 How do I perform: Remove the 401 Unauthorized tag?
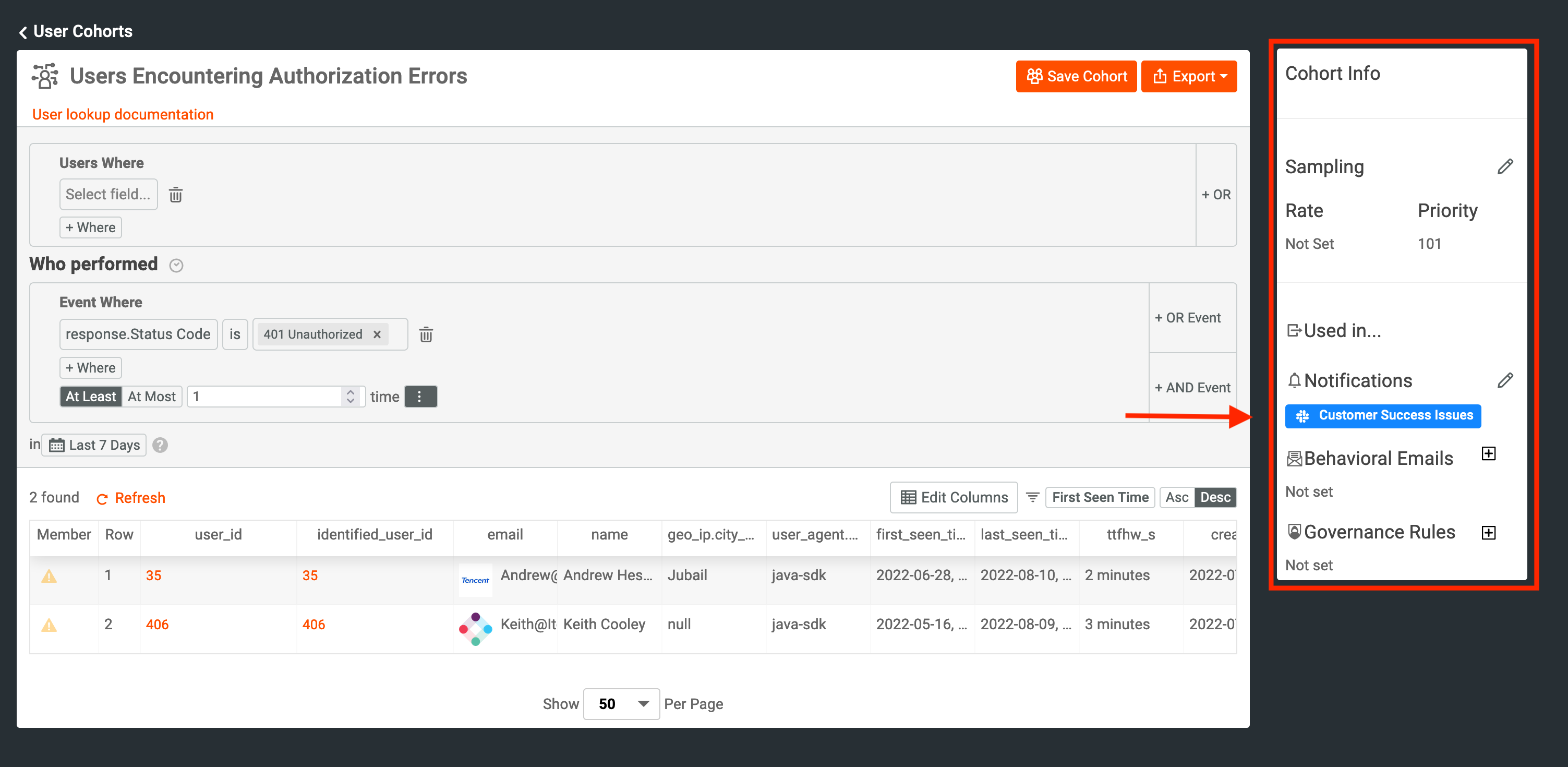377,335
